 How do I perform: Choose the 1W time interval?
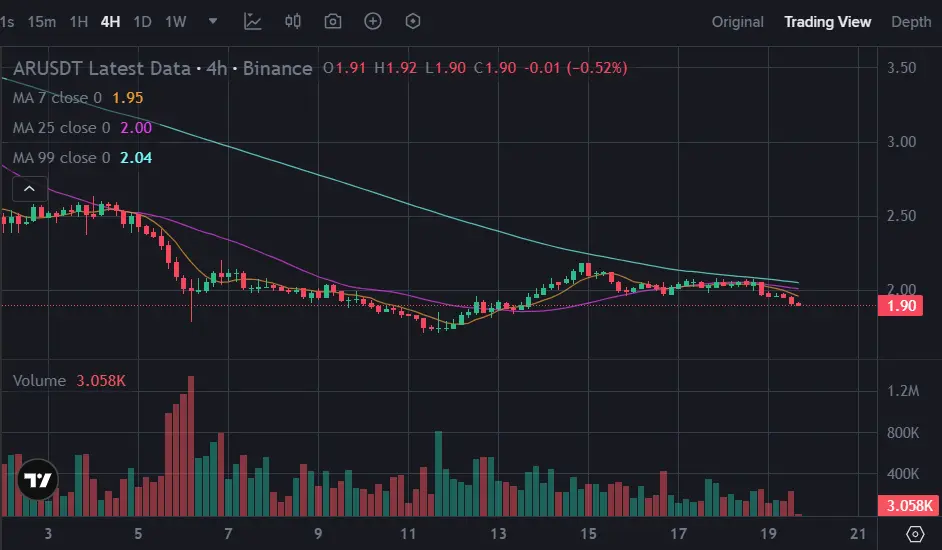(176, 21)
